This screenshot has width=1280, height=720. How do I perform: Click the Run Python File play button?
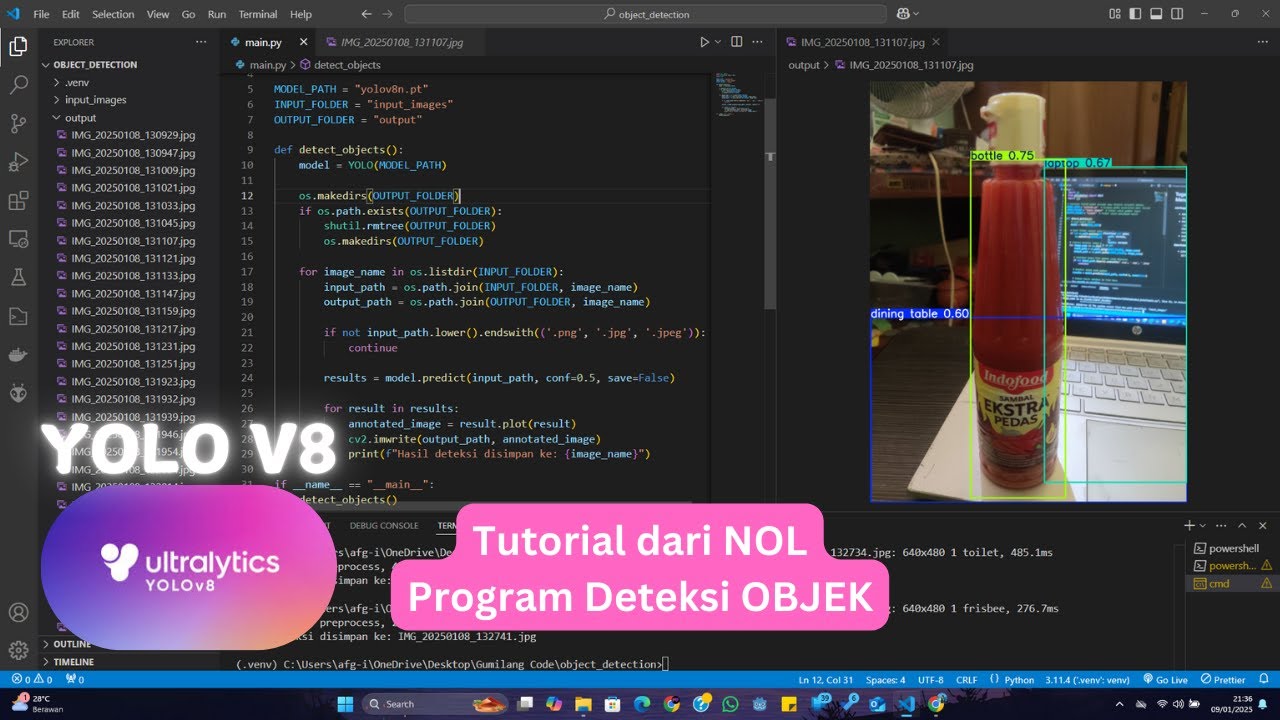(704, 42)
